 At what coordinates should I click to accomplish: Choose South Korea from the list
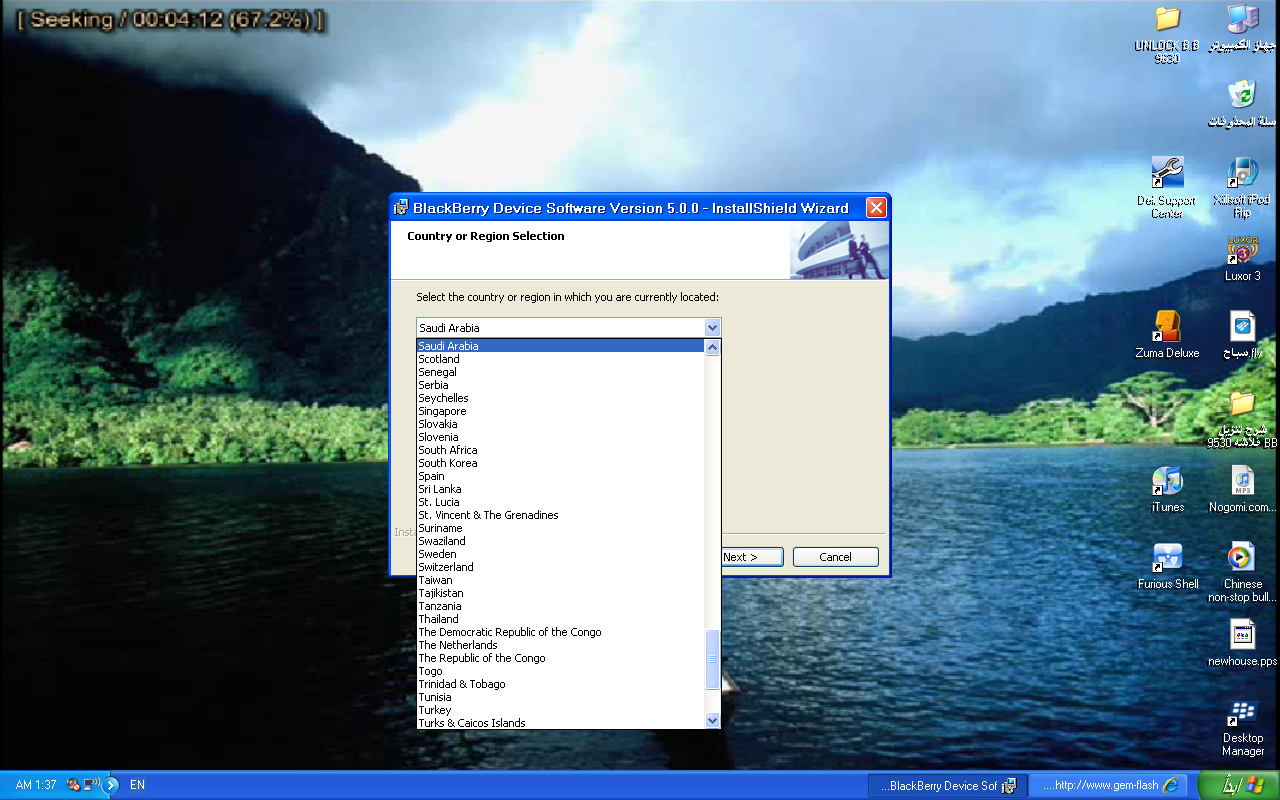pos(561,463)
